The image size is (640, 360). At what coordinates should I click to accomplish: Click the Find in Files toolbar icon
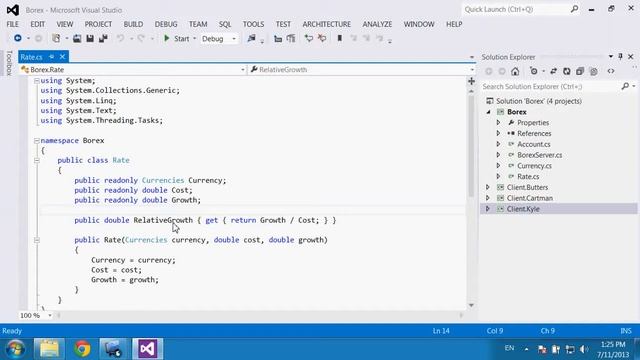coord(251,38)
